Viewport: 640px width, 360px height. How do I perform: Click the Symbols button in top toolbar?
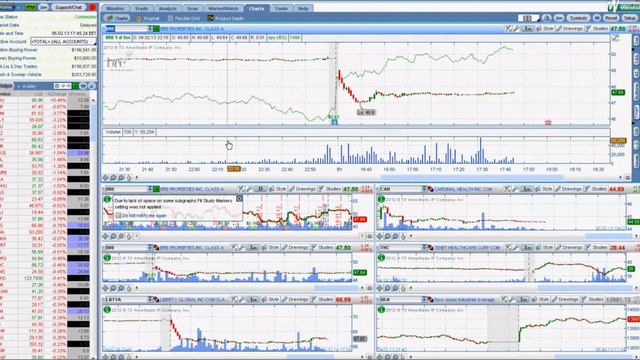(578, 18)
